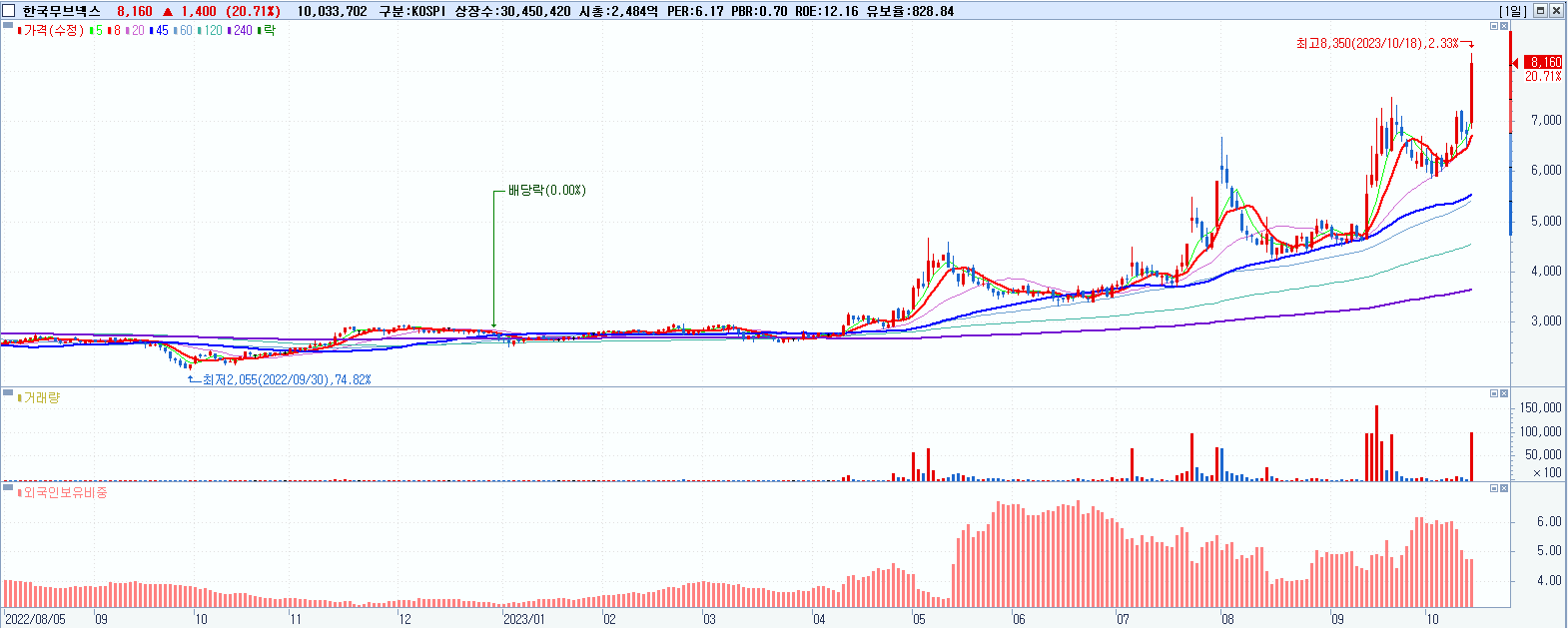Select the 가격(수정) price legend
The image size is (1568, 628).
click(x=52, y=31)
